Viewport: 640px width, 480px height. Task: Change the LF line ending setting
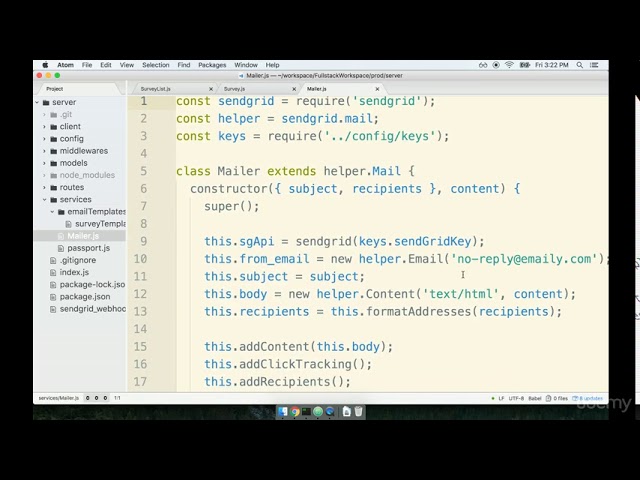[x=501, y=398]
